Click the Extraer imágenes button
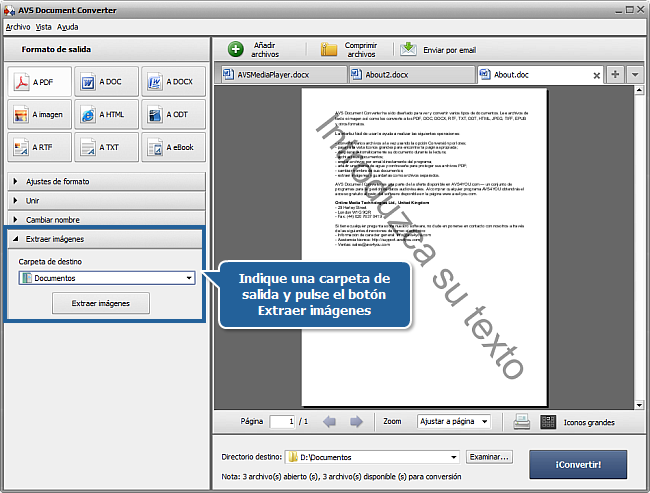Image resolution: width=650 pixels, height=493 pixels. point(101,304)
